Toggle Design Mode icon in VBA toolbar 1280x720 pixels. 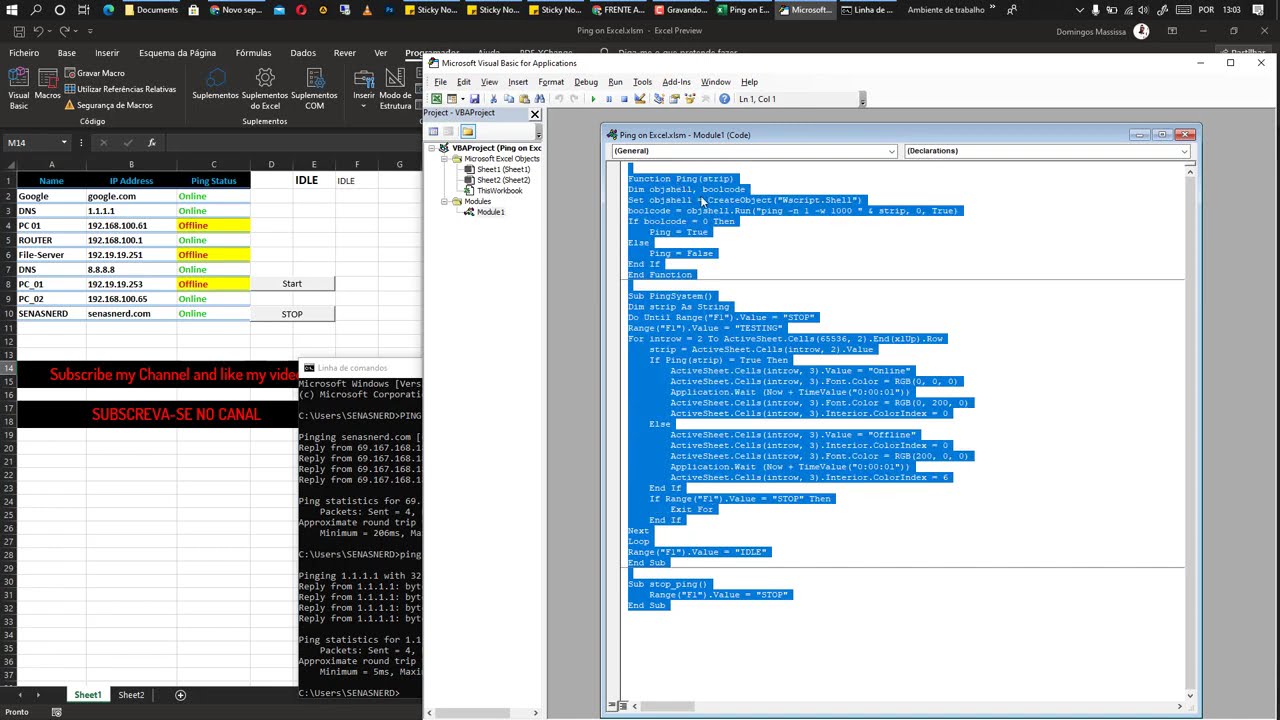[x=640, y=99]
